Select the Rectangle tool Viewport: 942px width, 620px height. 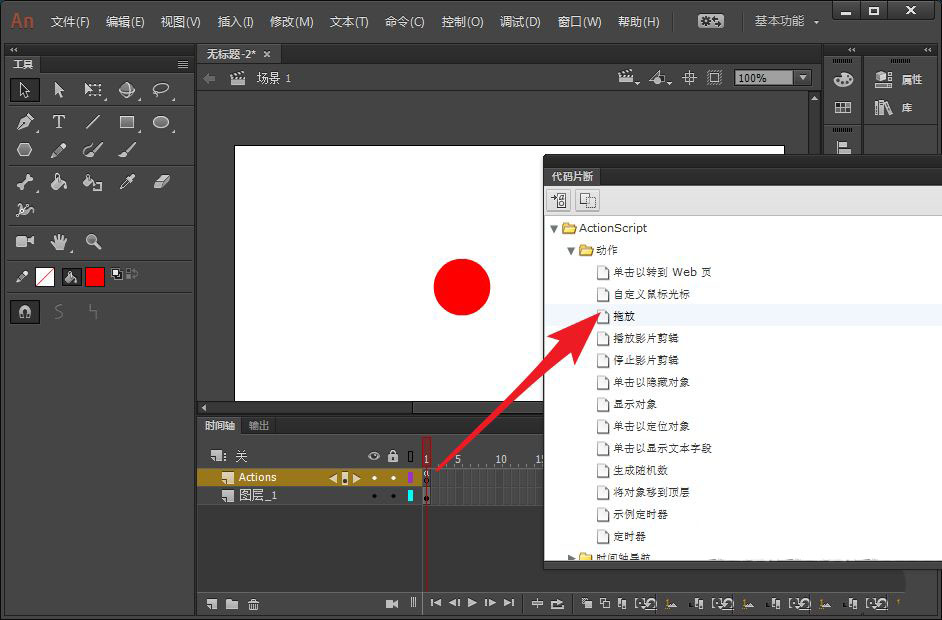[127, 122]
